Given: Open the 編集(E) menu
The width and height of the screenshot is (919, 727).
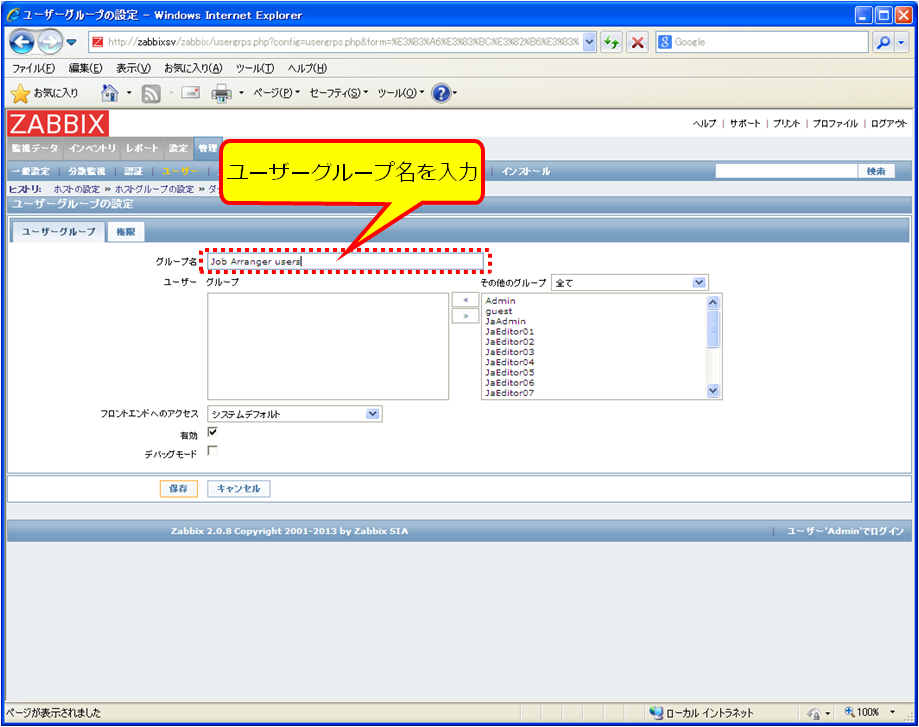Looking at the screenshot, I should click(85, 69).
